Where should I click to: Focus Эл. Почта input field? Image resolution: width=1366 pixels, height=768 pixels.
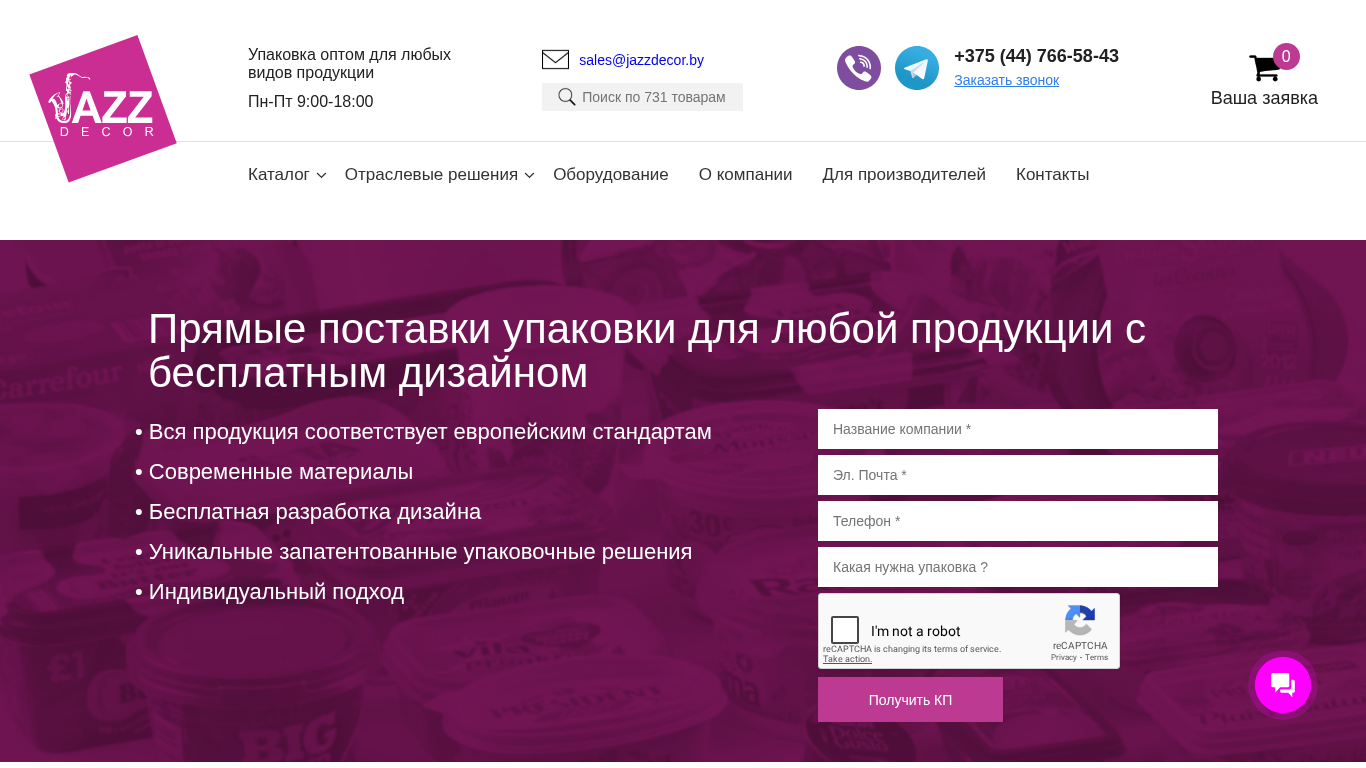[x=1018, y=475]
